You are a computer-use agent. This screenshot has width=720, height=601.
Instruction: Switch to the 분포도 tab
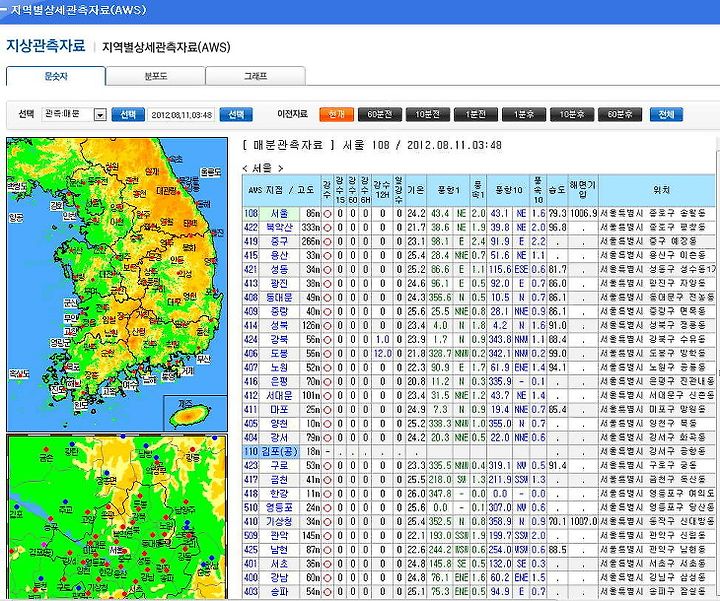point(156,76)
